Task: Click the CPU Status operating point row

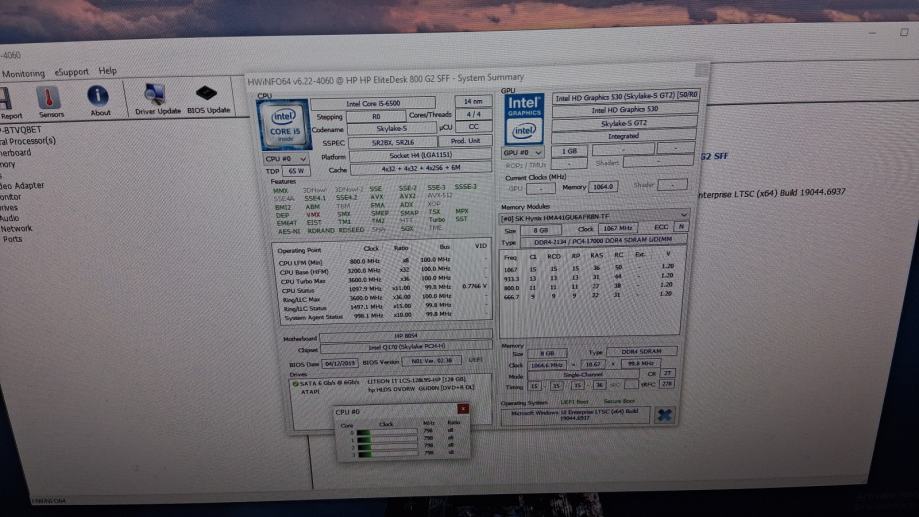Action: [382, 289]
